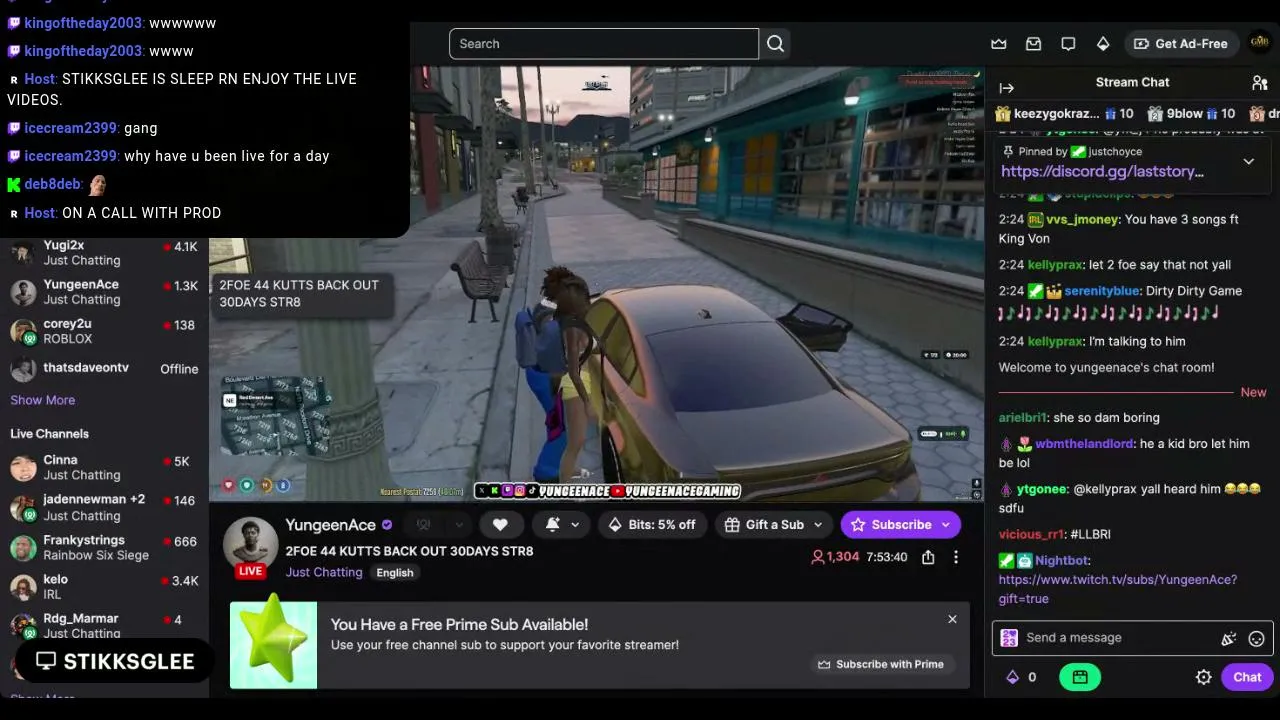Send message with the Chat button
Viewport: 1280px width, 720px height.
[1247, 677]
